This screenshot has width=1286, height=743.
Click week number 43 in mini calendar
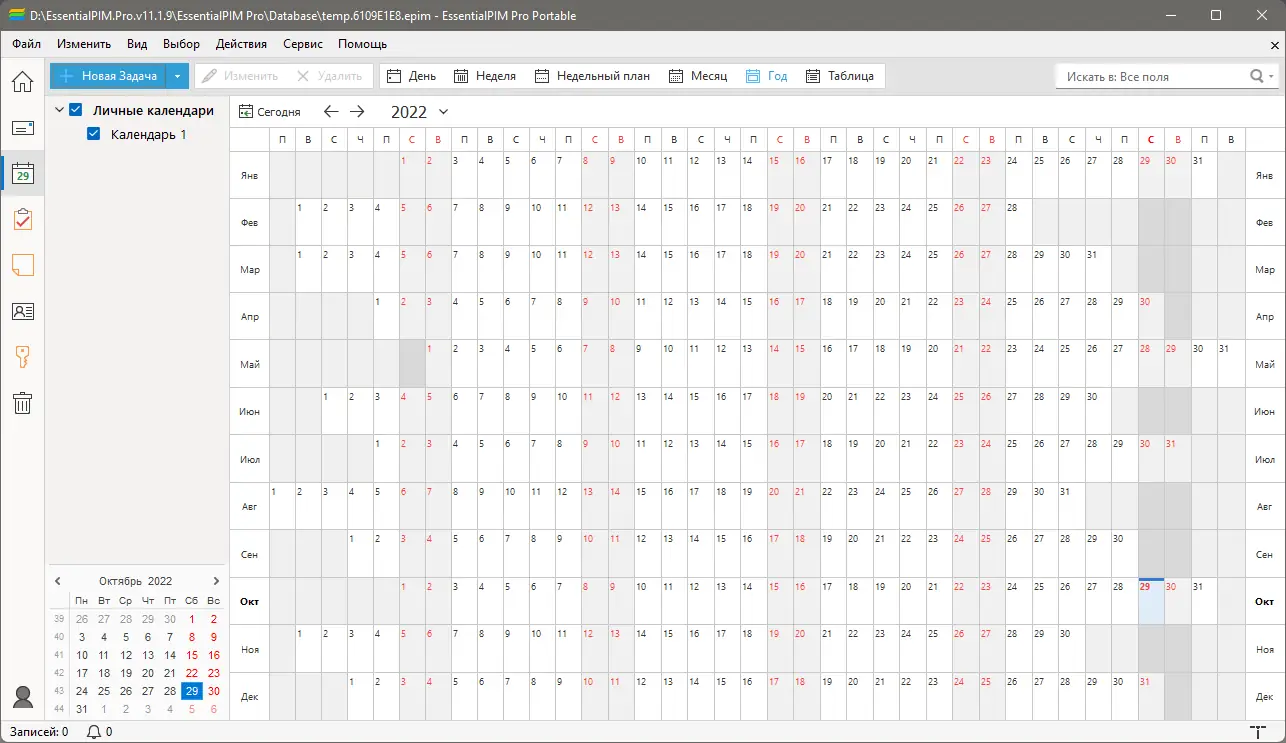tap(58, 691)
